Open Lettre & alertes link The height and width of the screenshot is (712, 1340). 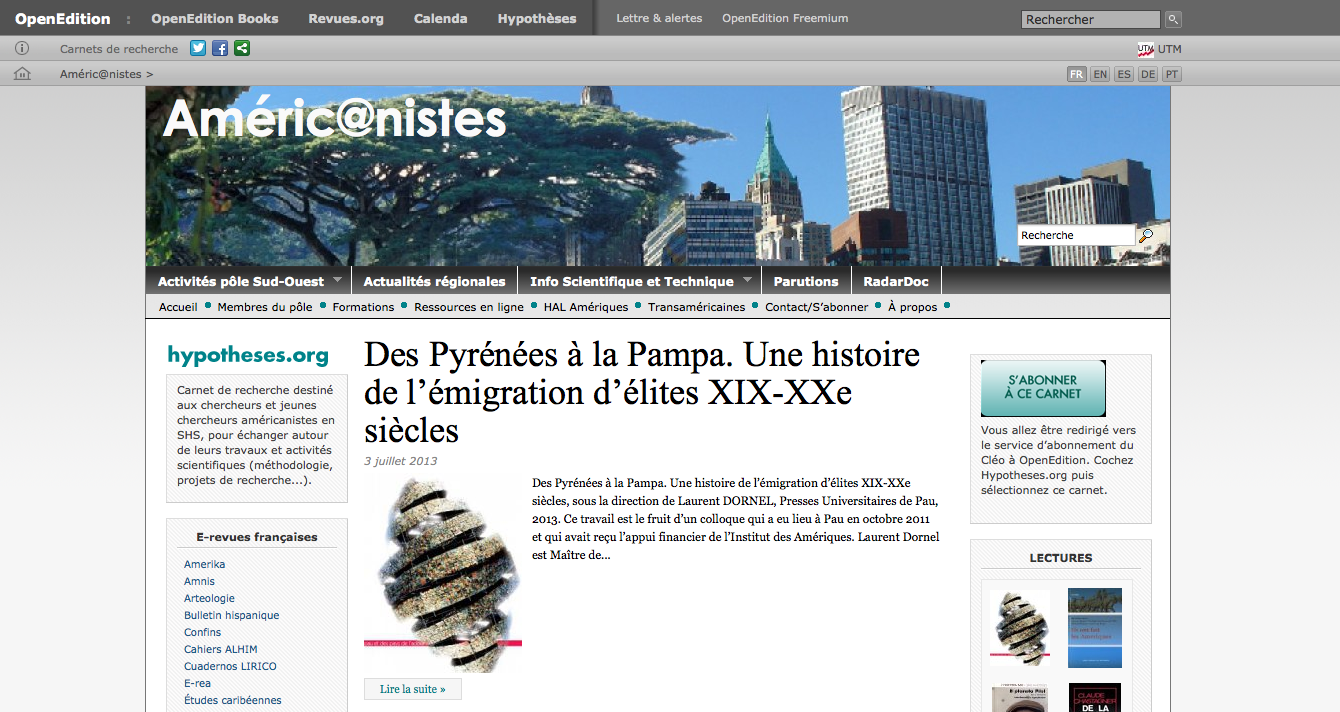tap(659, 18)
